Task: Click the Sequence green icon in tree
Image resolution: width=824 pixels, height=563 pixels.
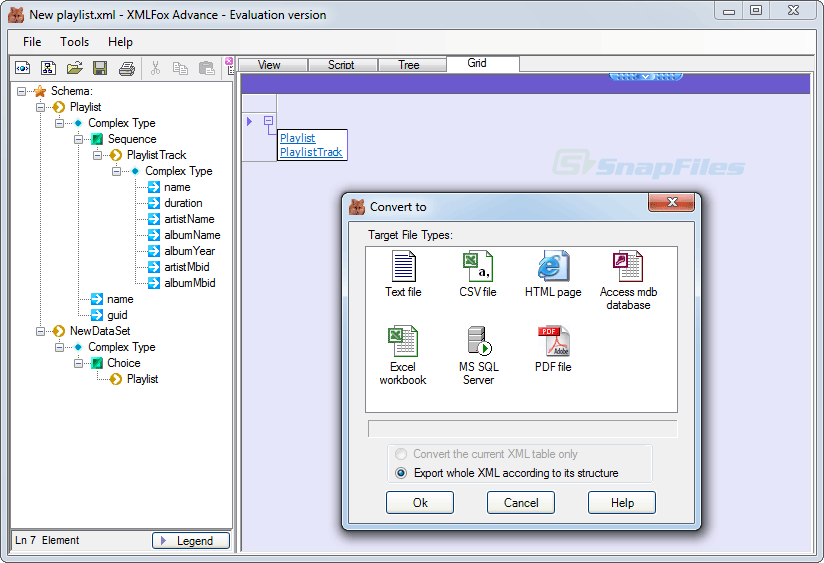Action: pos(97,139)
